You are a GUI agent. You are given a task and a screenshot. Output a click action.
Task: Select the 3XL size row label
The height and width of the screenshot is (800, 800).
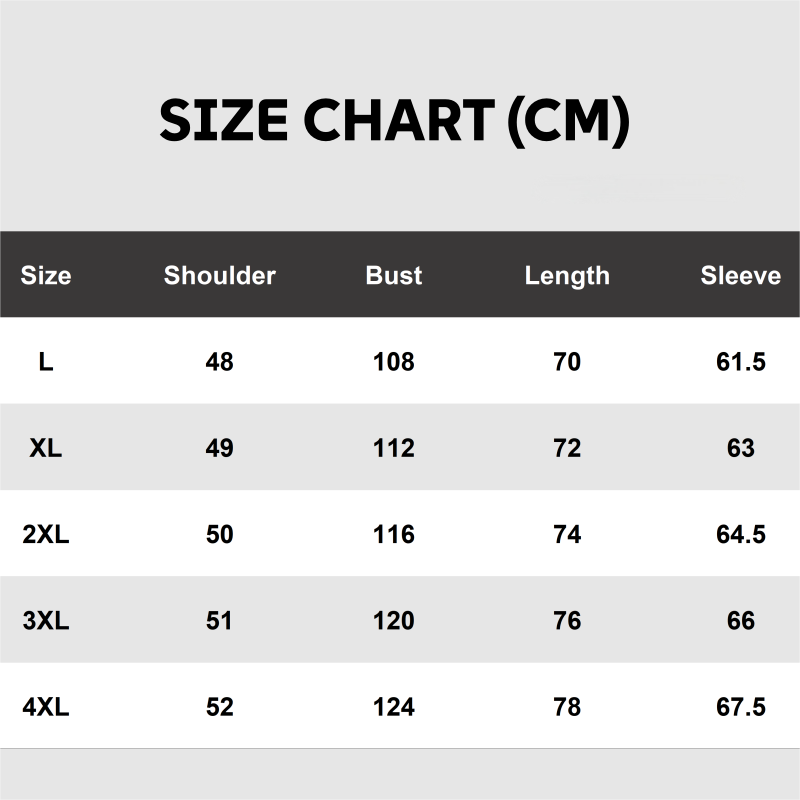pyautogui.click(x=46, y=621)
